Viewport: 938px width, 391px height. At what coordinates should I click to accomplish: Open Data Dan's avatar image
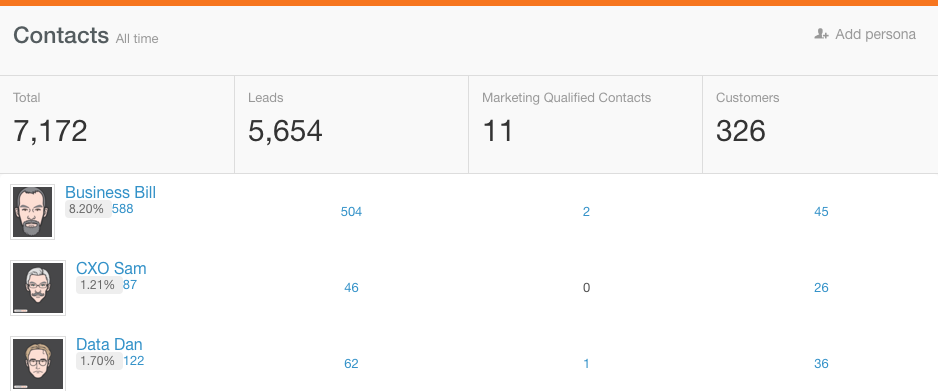(38, 363)
